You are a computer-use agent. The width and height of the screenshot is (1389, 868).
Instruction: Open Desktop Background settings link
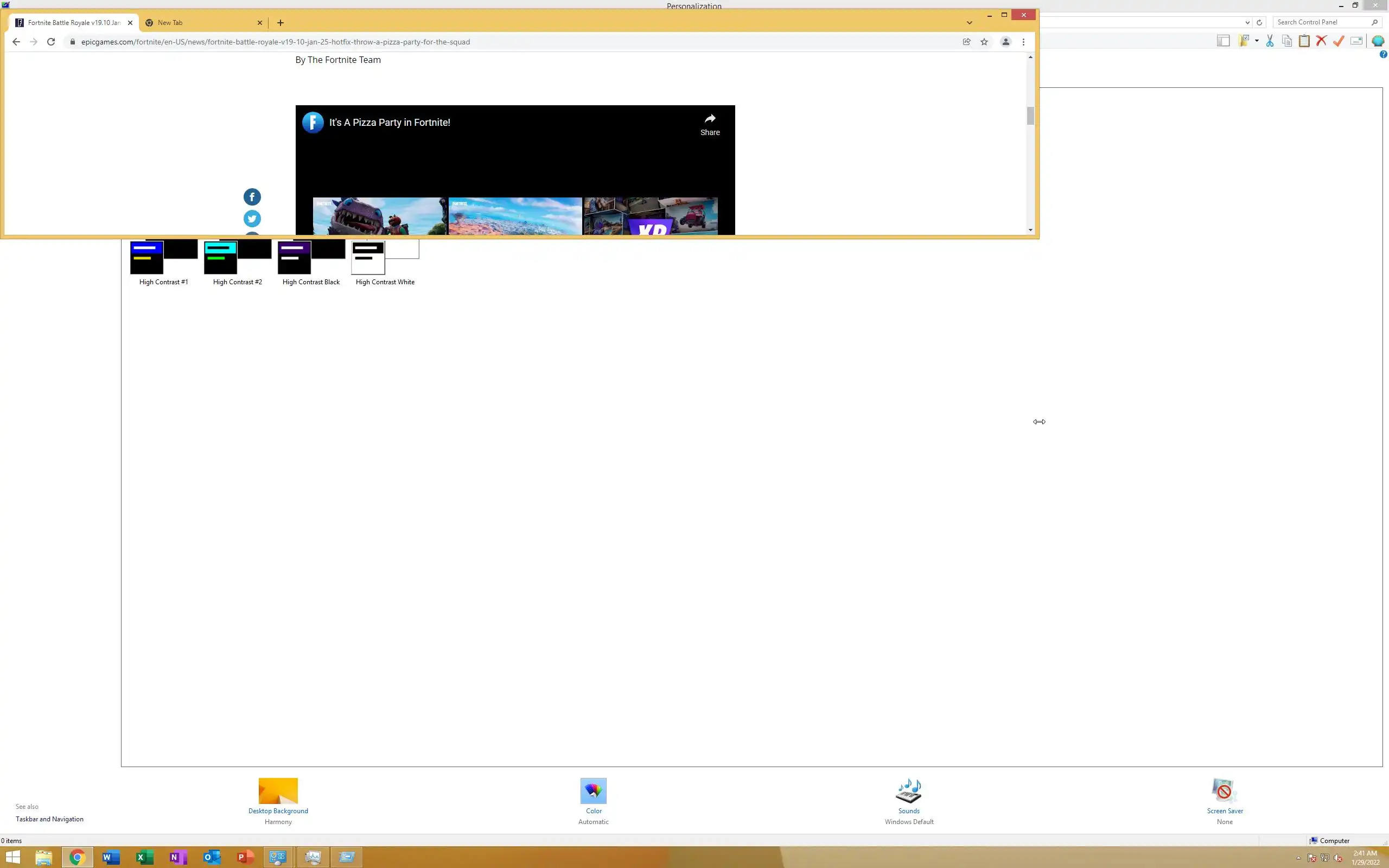(x=278, y=810)
